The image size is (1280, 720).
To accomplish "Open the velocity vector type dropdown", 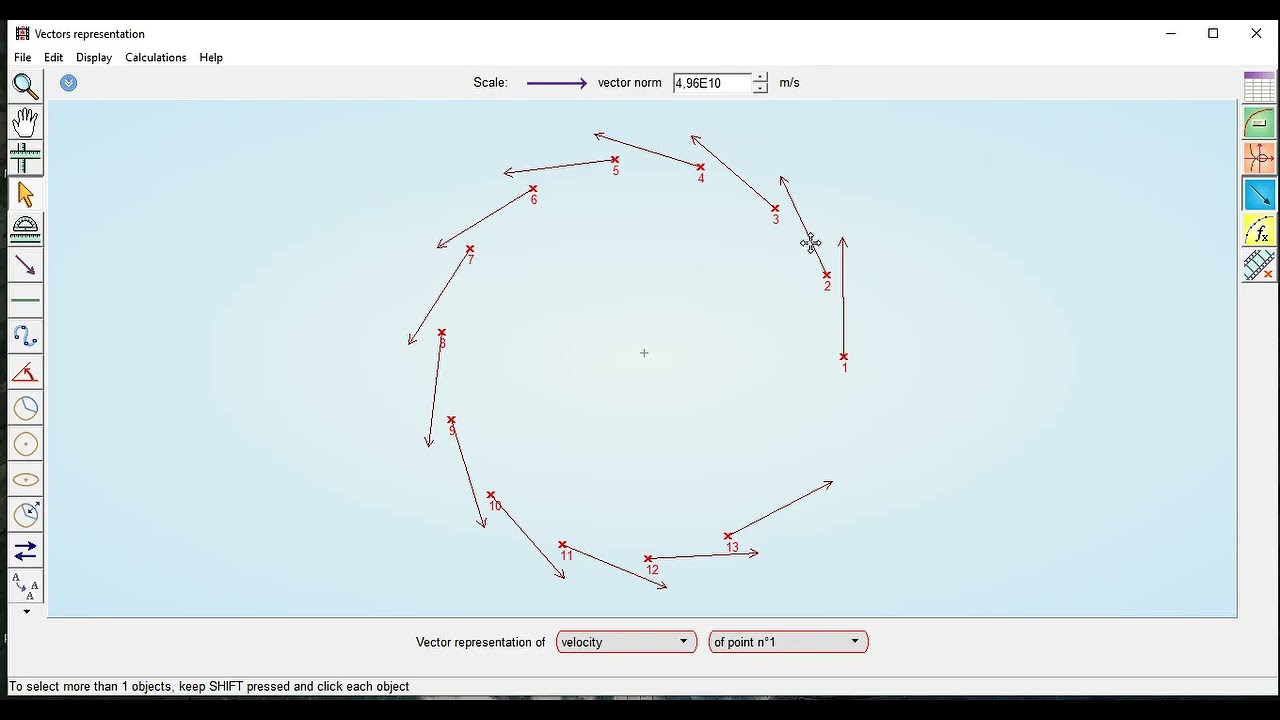I will (626, 642).
